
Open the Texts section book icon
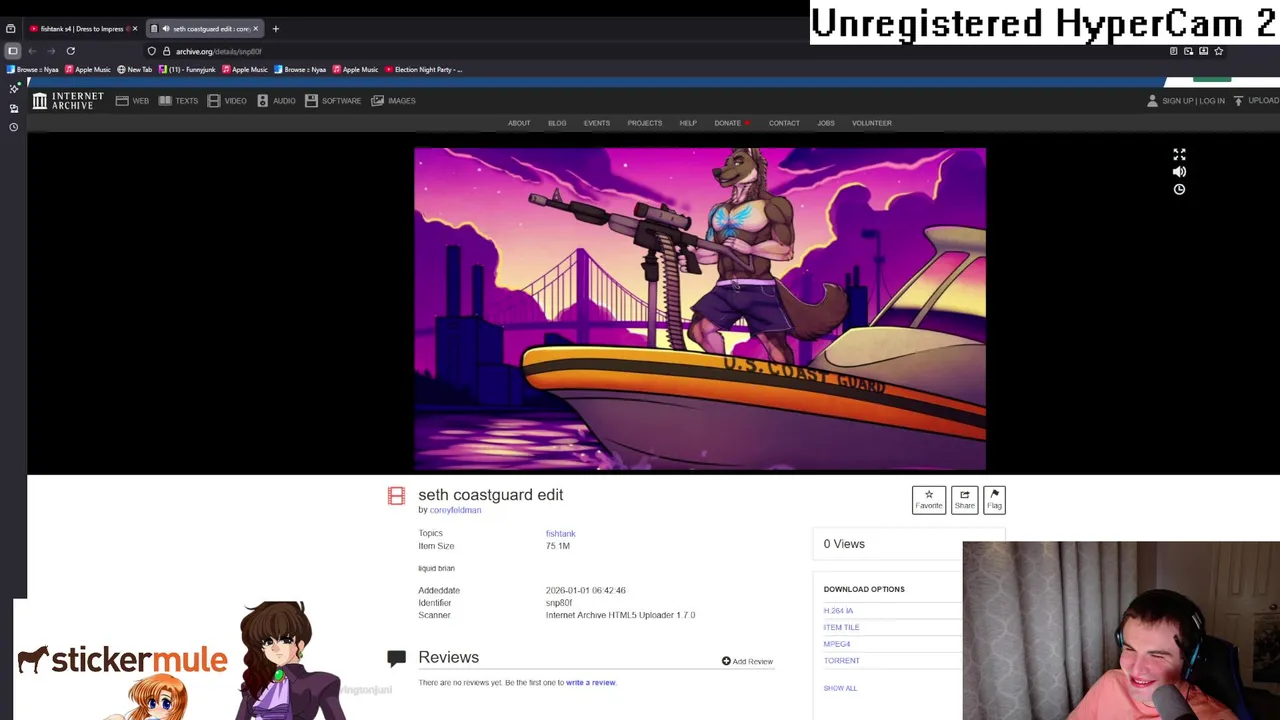(165, 101)
